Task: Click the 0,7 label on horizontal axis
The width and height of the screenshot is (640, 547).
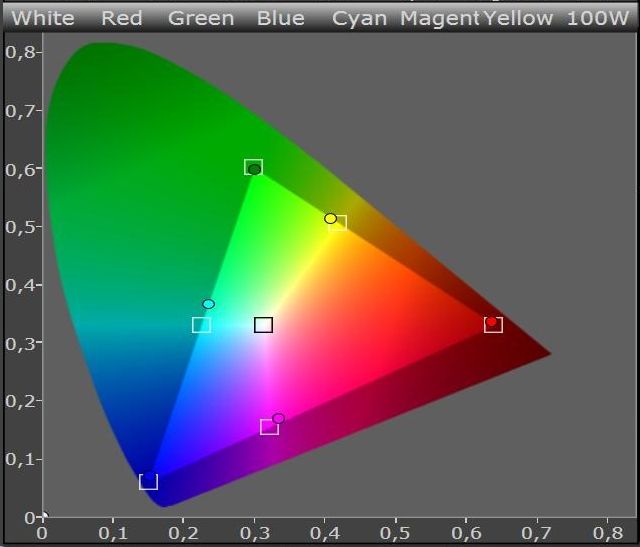Action: coord(536,533)
